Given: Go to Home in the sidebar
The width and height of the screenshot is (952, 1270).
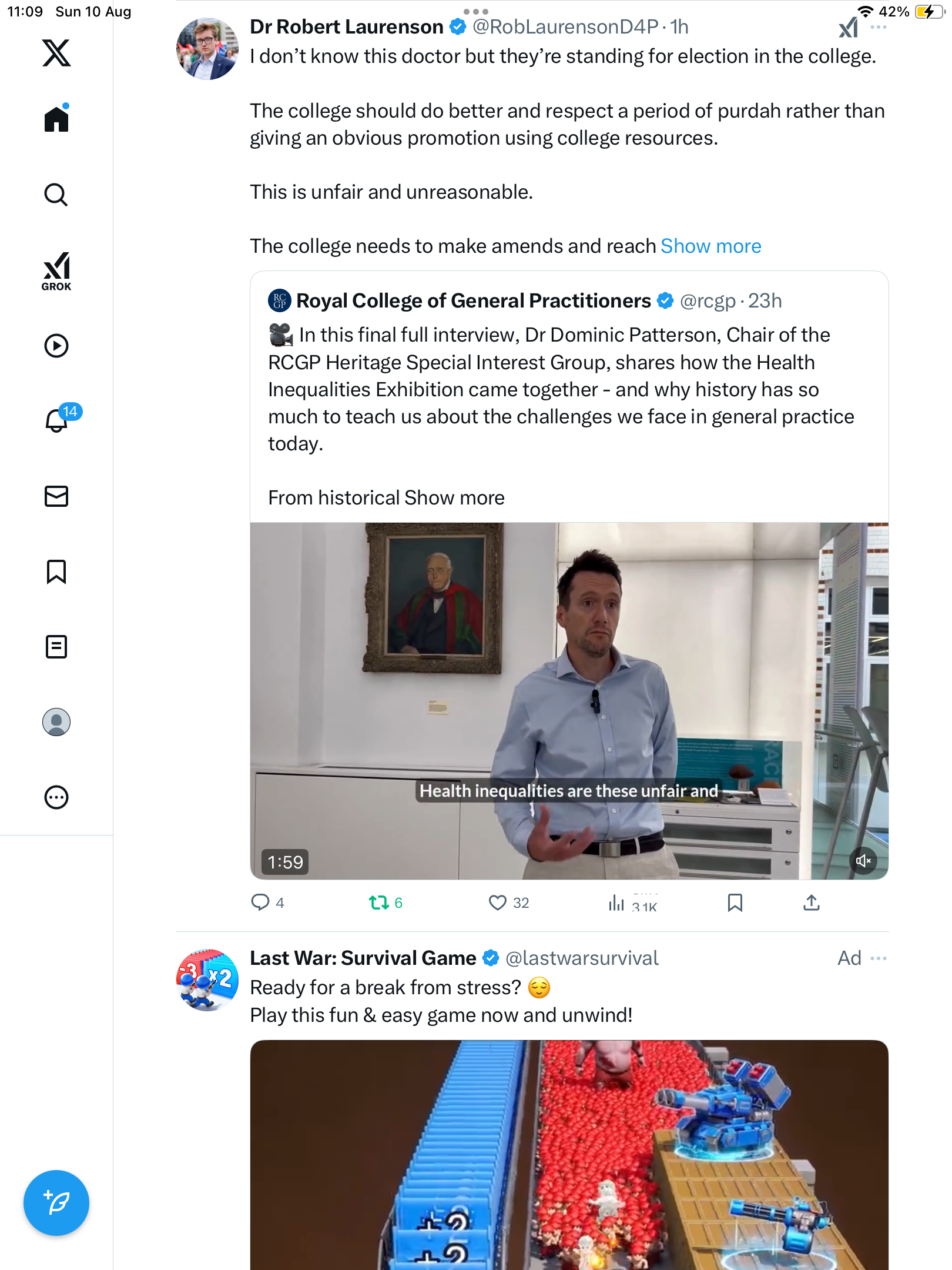Looking at the screenshot, I should pyautogui.click(x=56, y=119).
